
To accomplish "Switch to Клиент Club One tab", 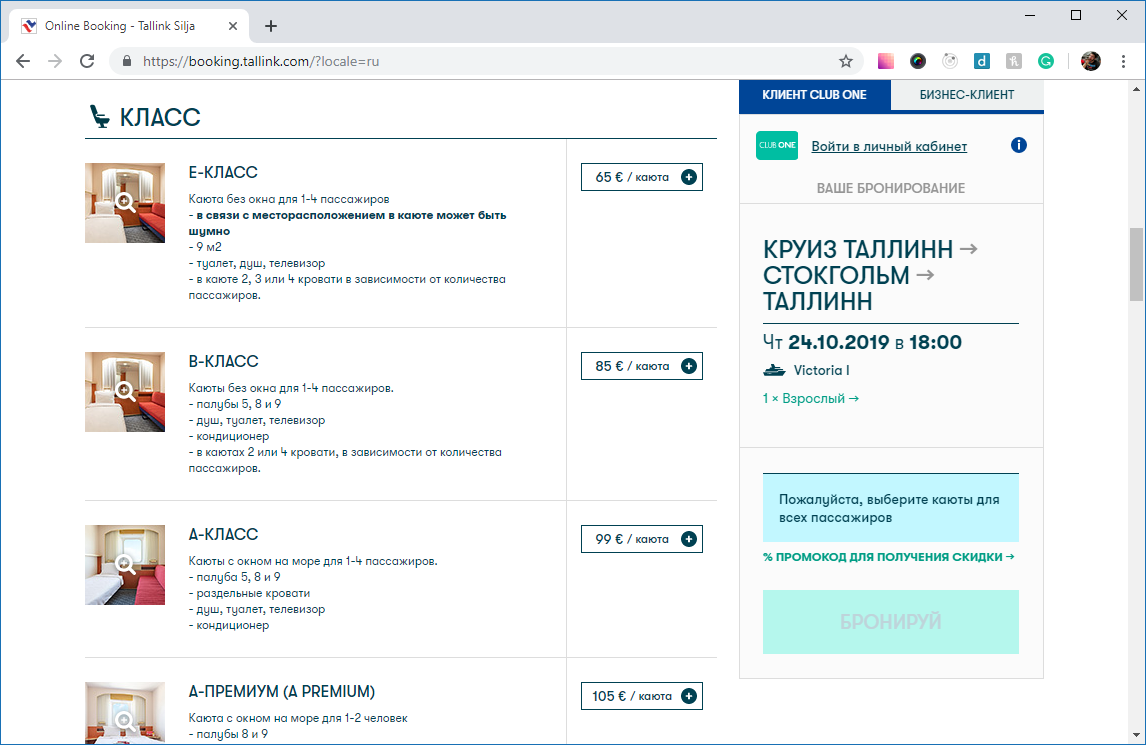I will coord(814,95).
